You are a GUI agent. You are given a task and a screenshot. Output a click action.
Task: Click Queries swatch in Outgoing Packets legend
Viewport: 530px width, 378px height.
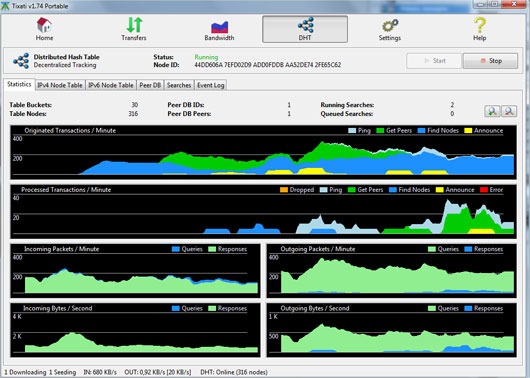pyautogui.click(x=432, y=249)
